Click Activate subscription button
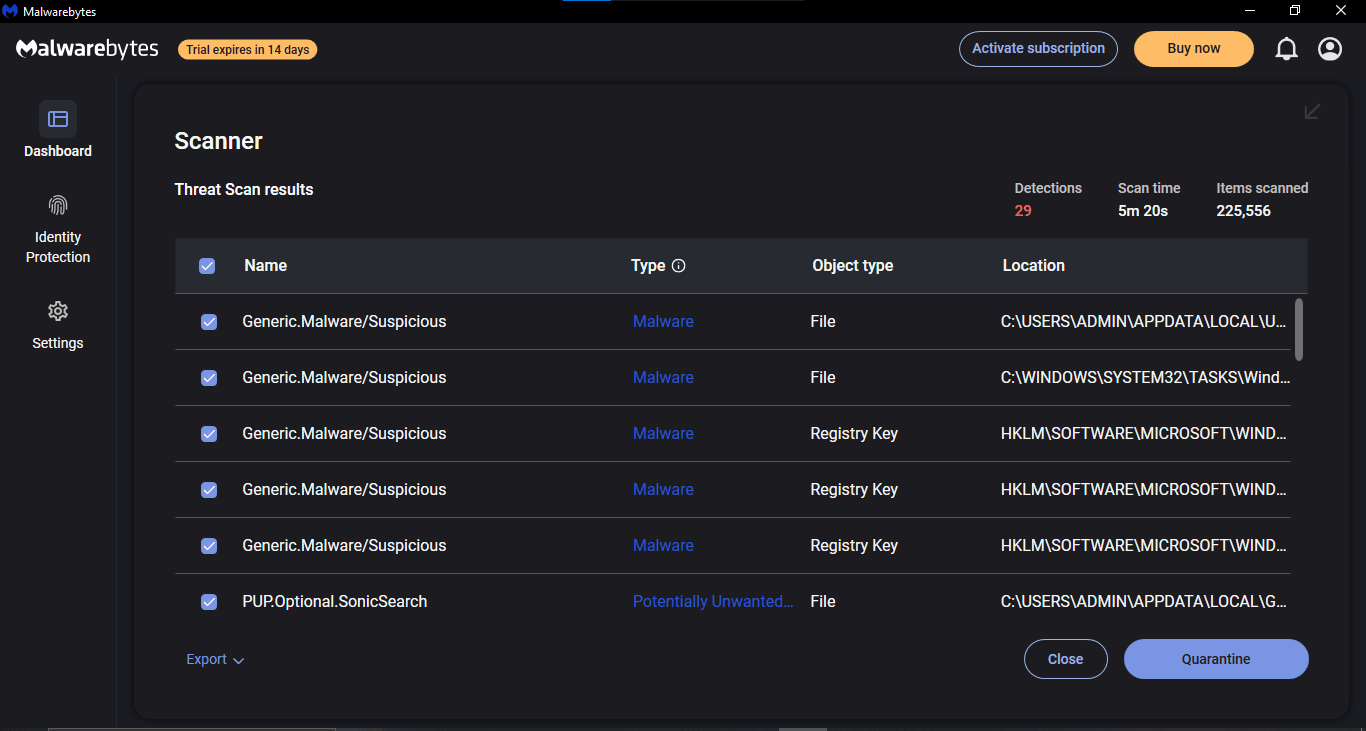 tap(1038, 48)
